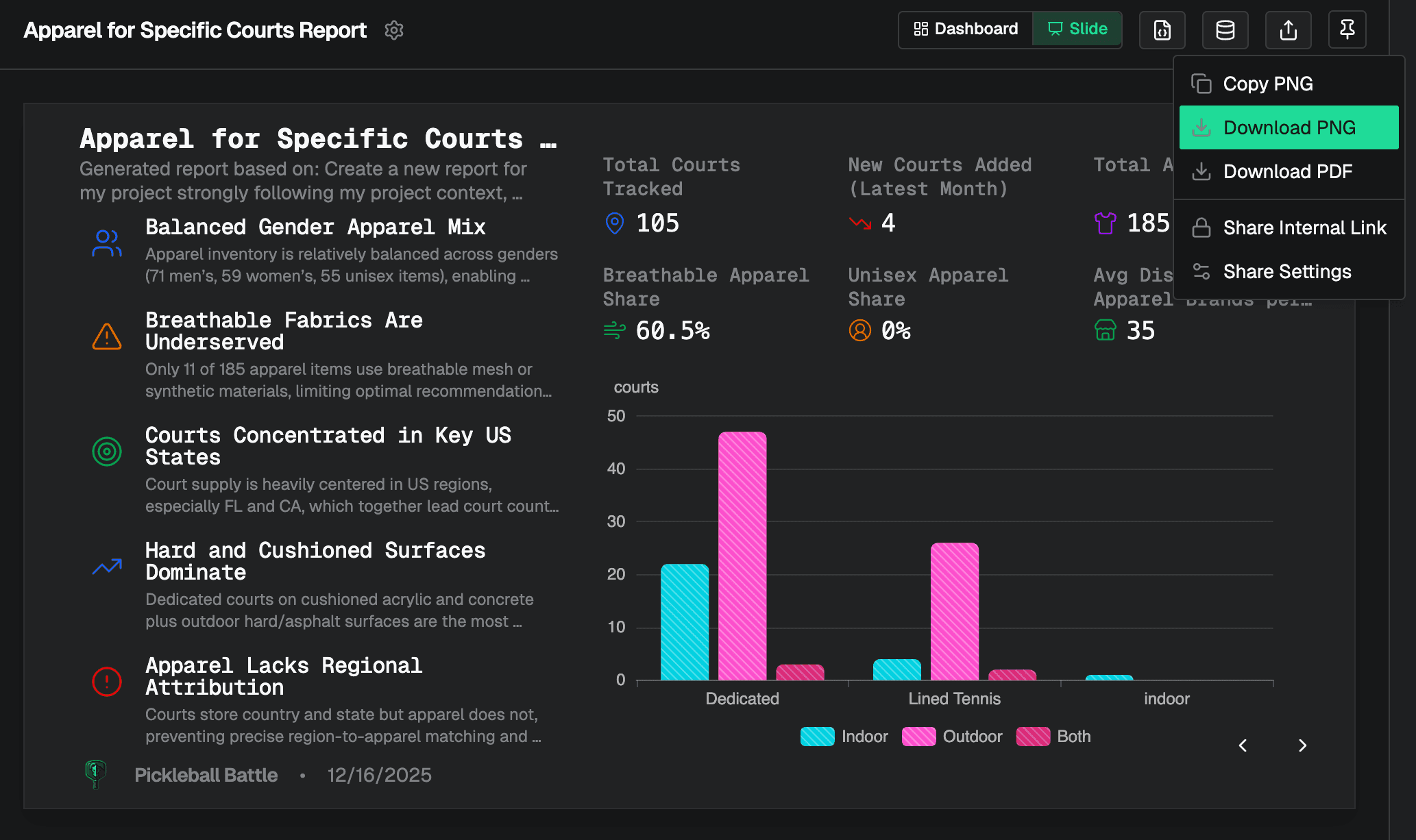Click Share Internal Link option

pos(1304,228)
